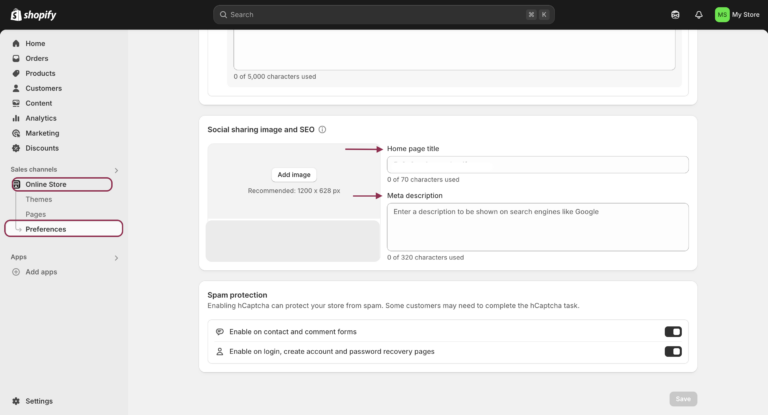Expand the Sales channels chevron

[x=116, y=170]
